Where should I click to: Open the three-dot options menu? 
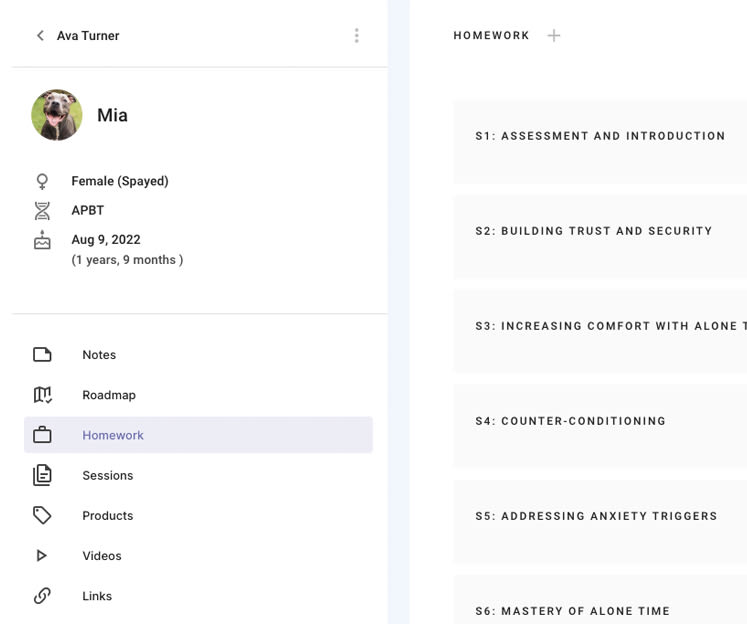(356, 36)
